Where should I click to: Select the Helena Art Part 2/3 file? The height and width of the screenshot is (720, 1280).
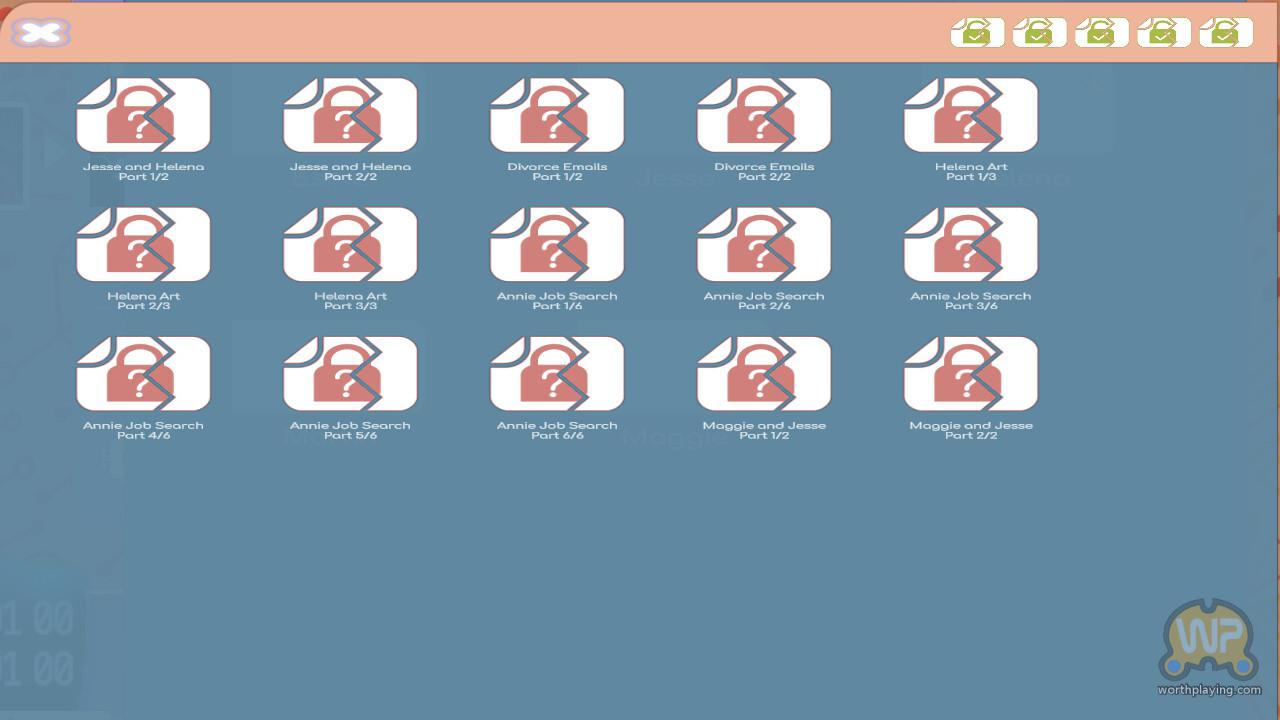(x=143, y=244)
